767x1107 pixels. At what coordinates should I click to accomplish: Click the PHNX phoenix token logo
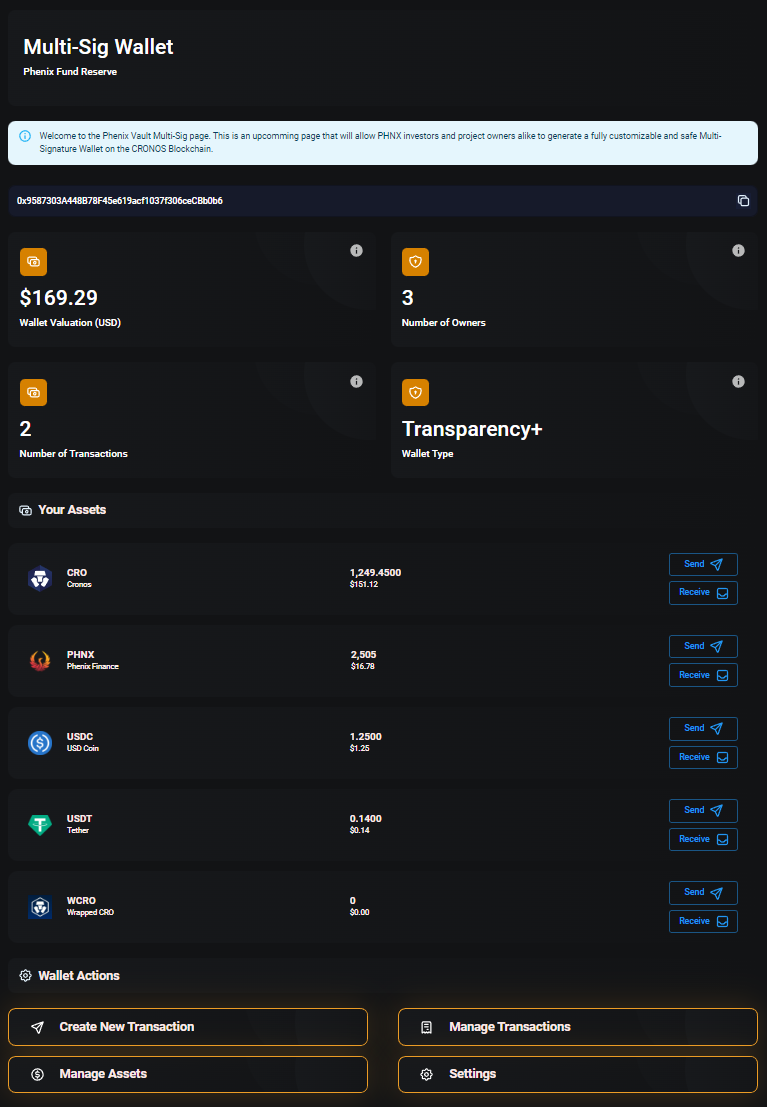pyautogui.click(x=40, y=660)
